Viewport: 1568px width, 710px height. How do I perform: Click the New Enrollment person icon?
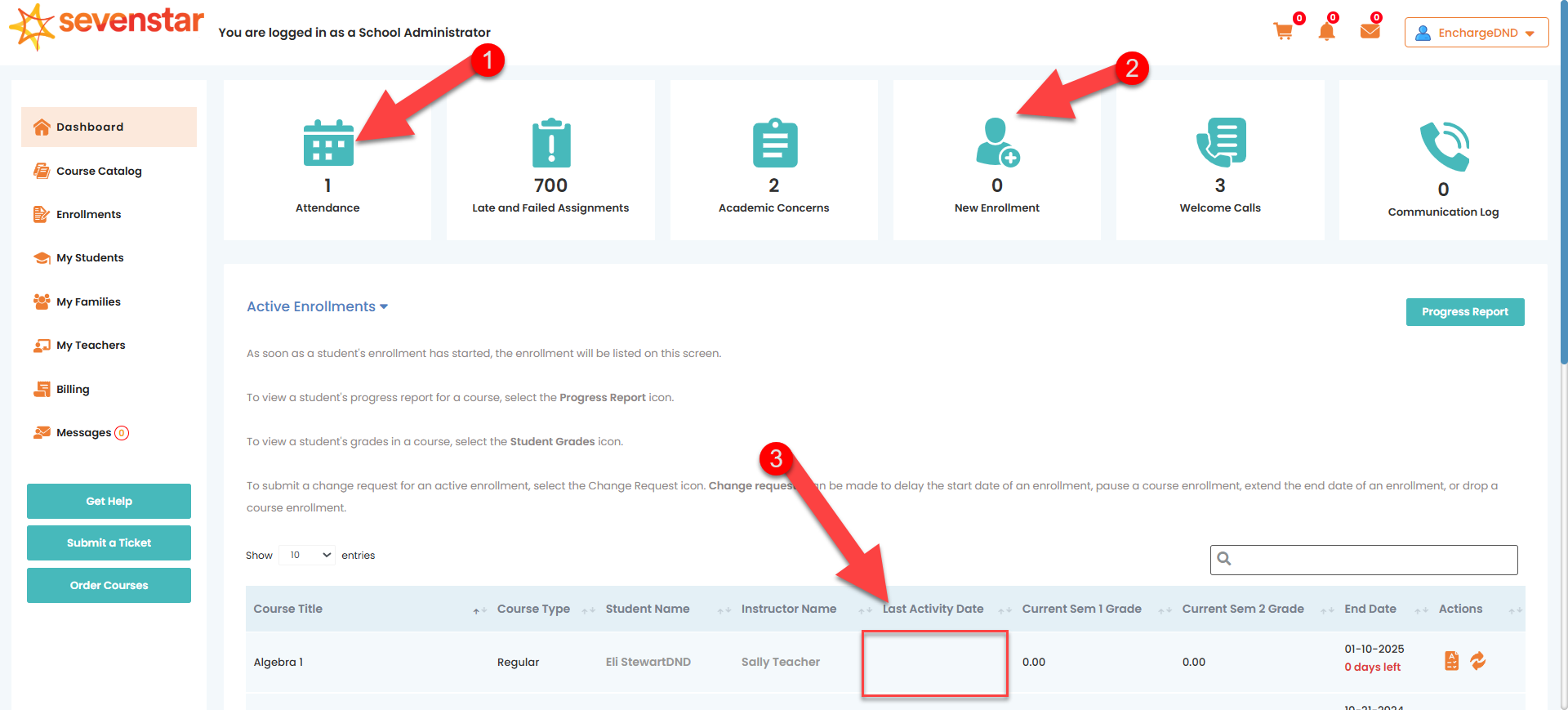[996, 143]
